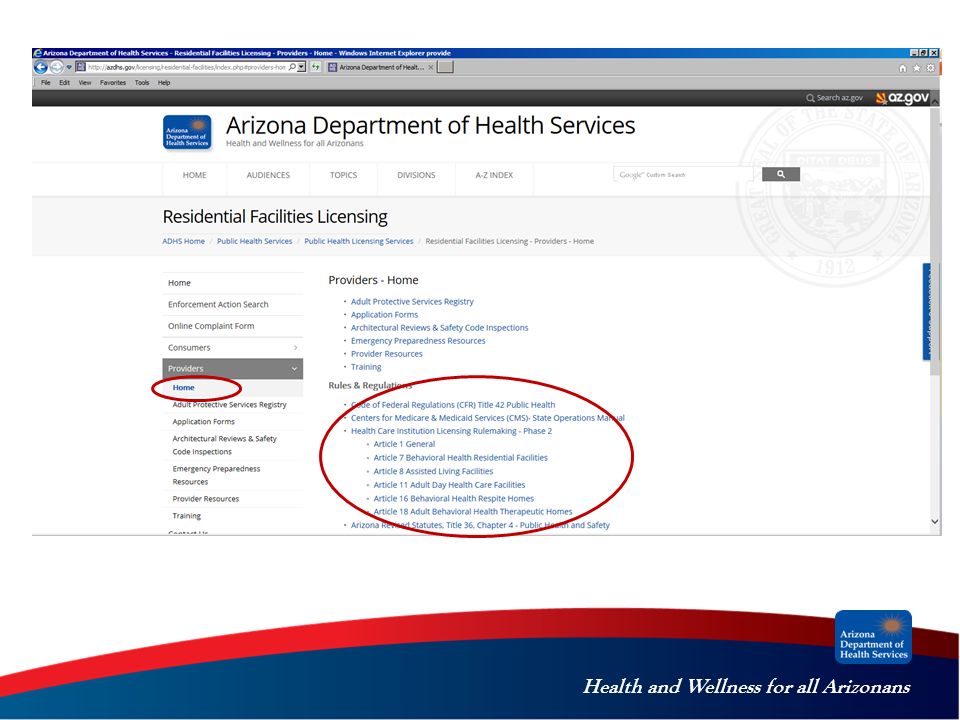
Task: Open the recent pages dropdown beside Forward
Action: [69, 67]
